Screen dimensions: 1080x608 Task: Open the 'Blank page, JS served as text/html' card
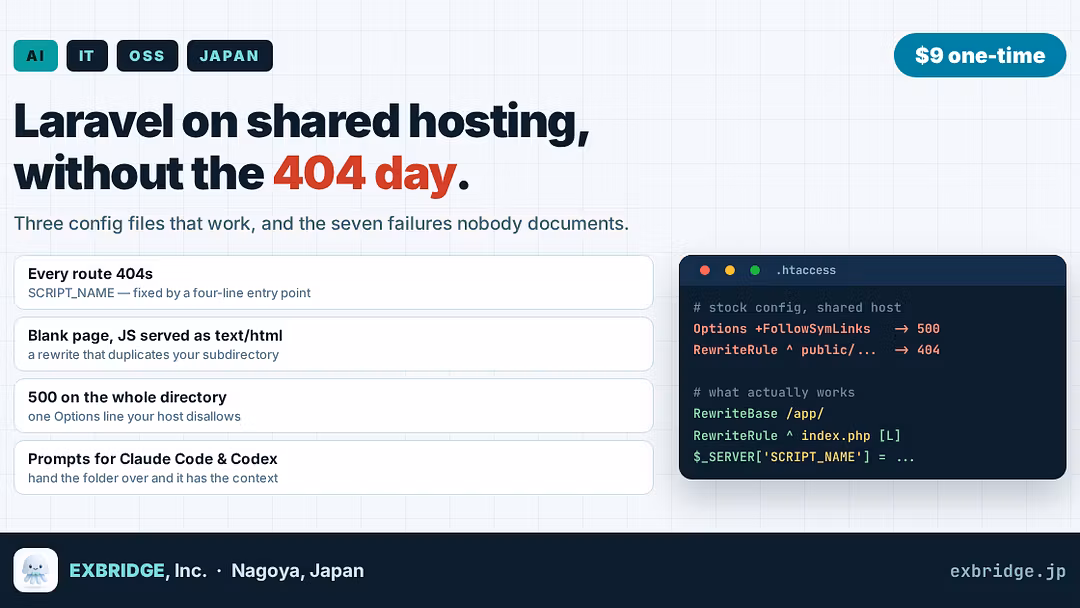(333, 344)
